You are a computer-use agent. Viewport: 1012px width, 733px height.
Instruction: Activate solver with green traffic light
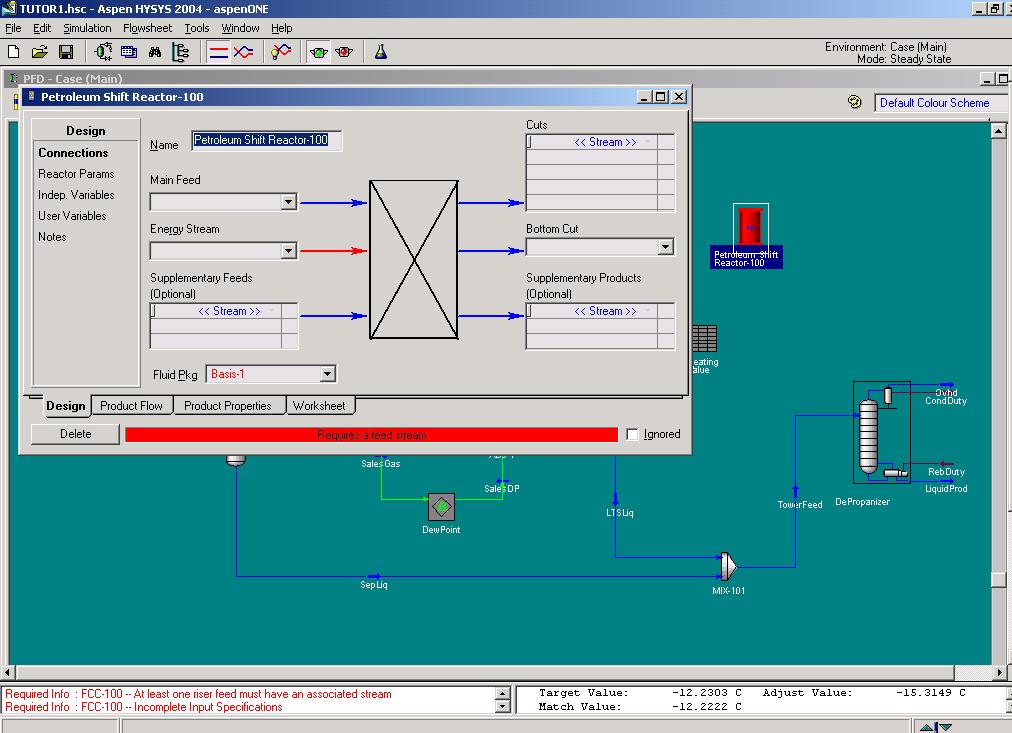[318, 52]
